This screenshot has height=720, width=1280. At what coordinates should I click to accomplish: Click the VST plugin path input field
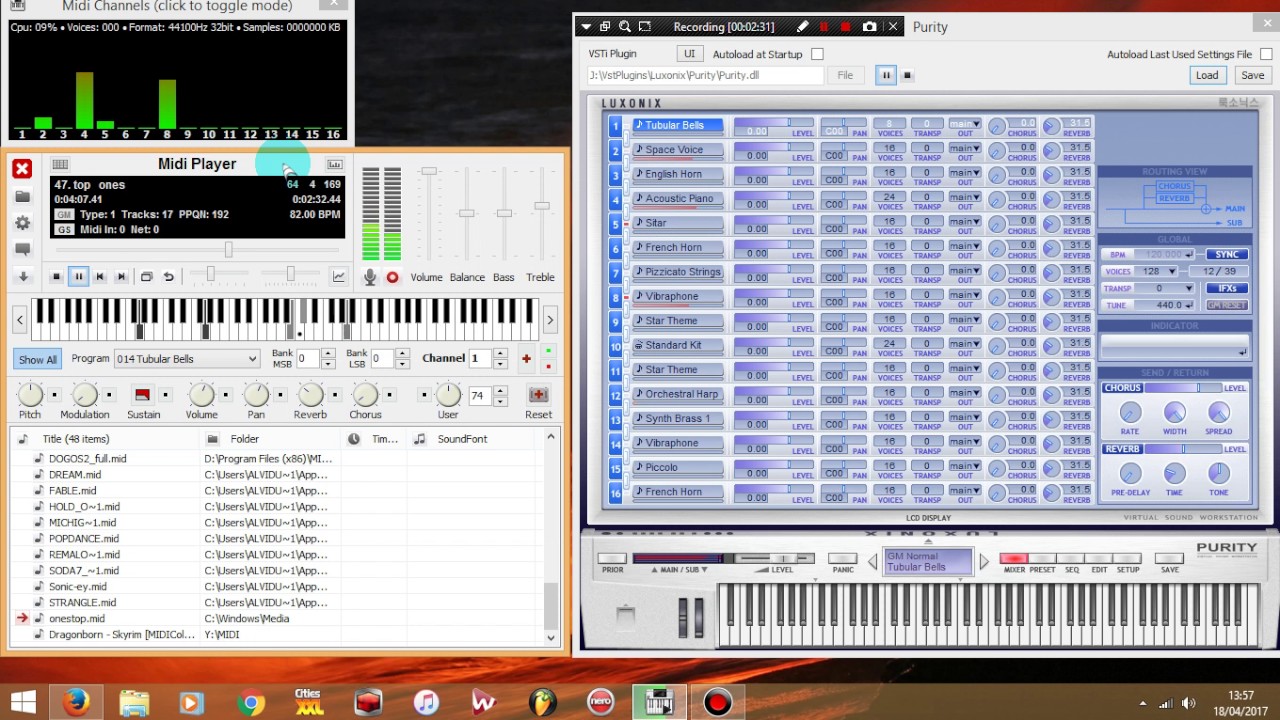pyautogui.click(x=706, y=75)
